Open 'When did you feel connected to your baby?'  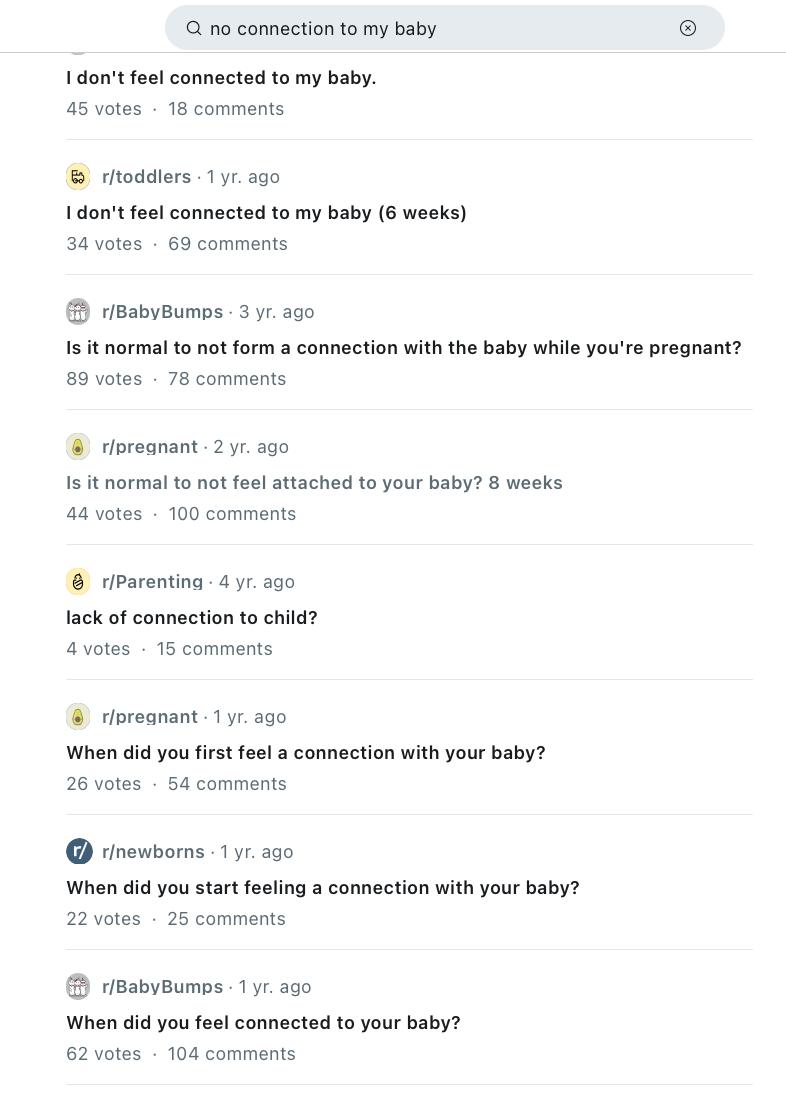(264, 1023)
